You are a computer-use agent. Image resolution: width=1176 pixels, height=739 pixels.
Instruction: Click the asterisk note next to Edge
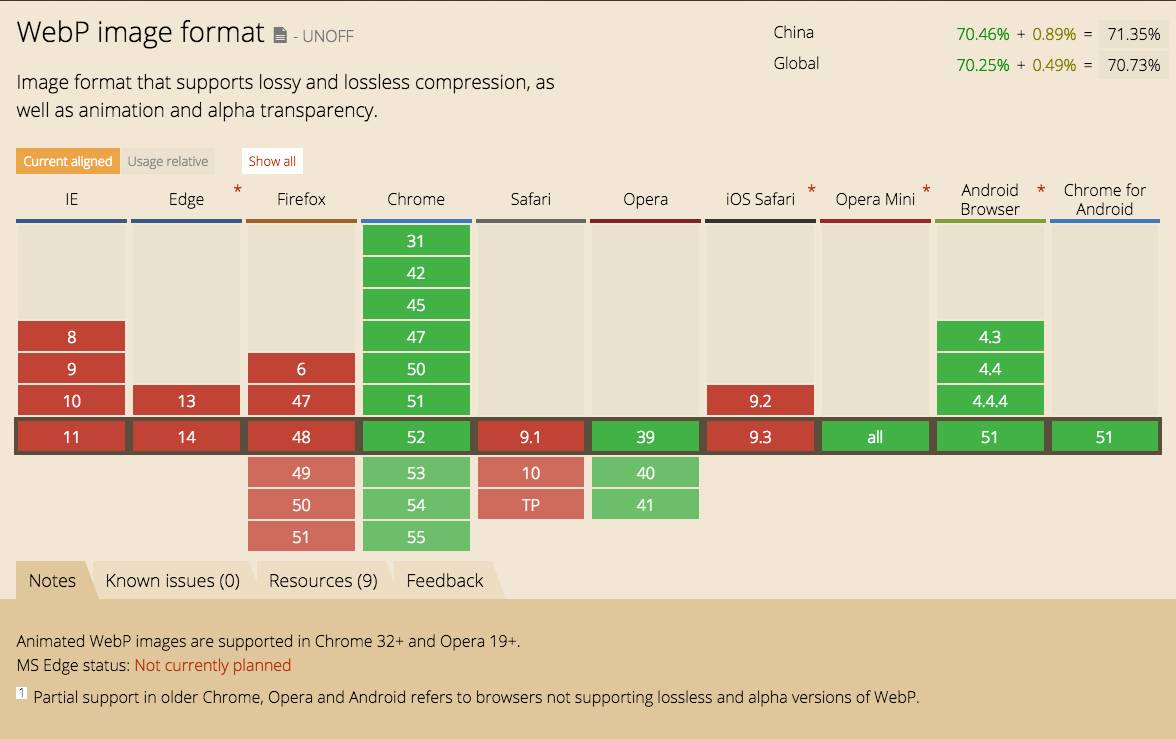(x=238, y=190)
